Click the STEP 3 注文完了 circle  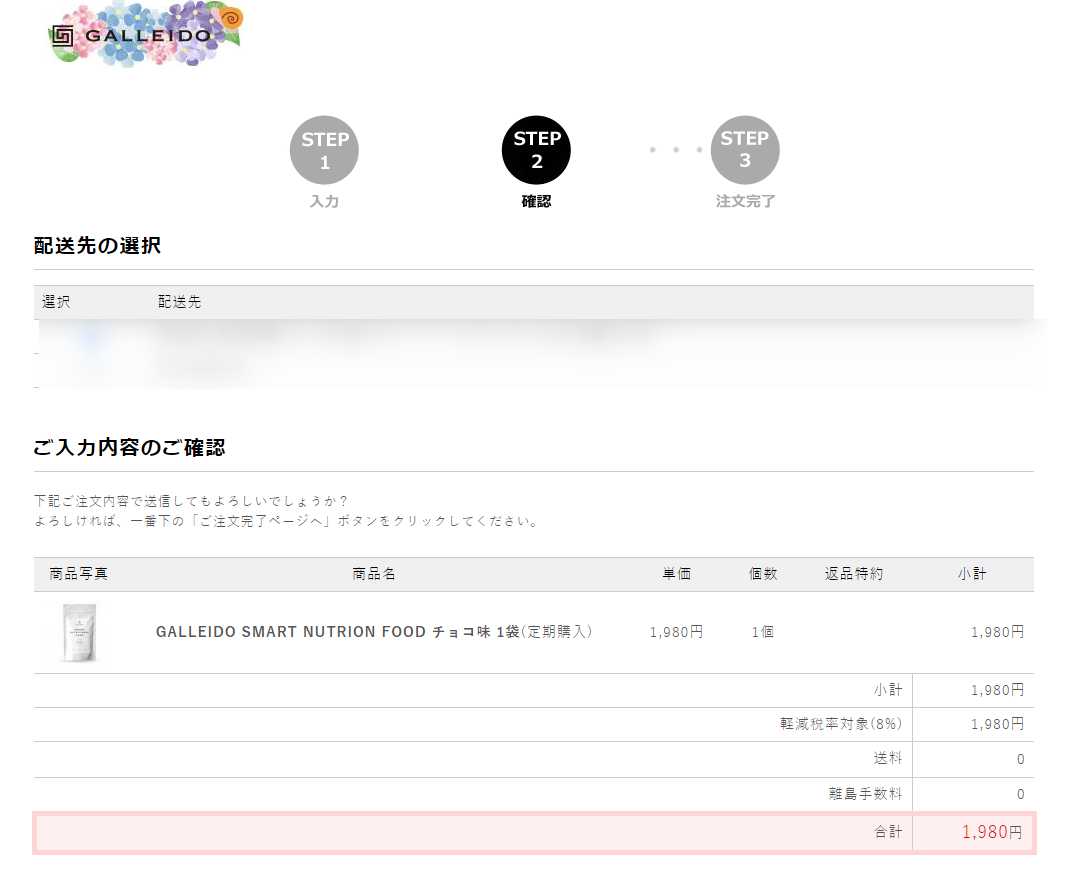[x=745, y=150]
